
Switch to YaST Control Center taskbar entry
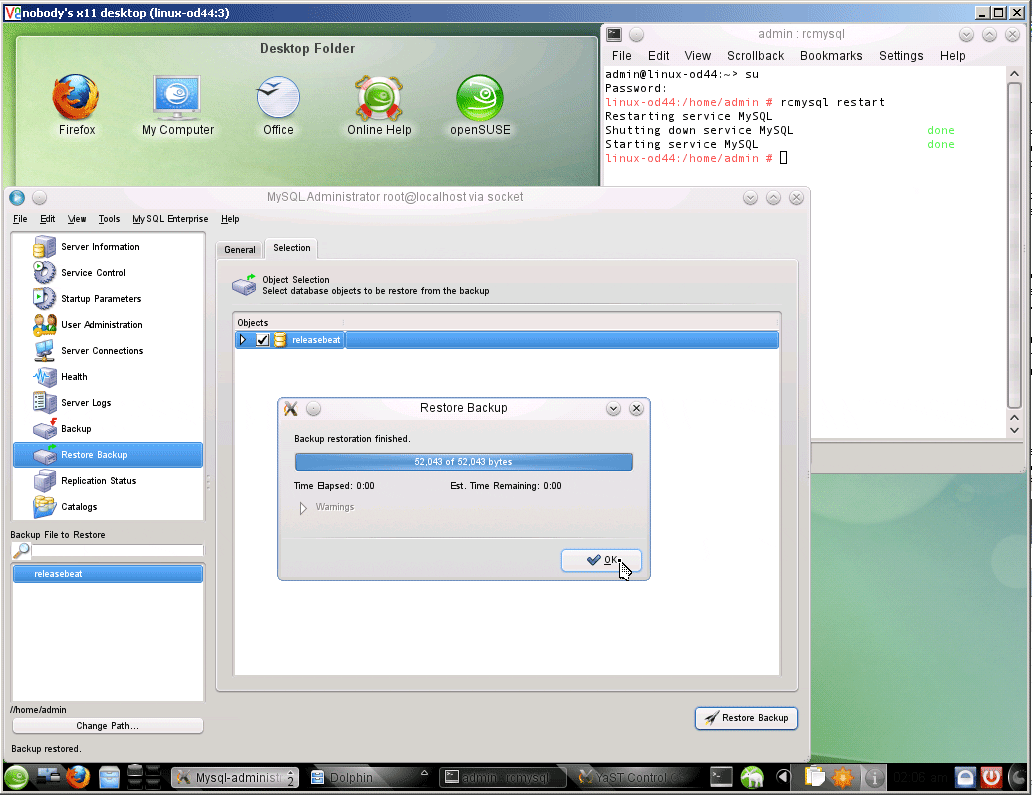click(632, 778)
